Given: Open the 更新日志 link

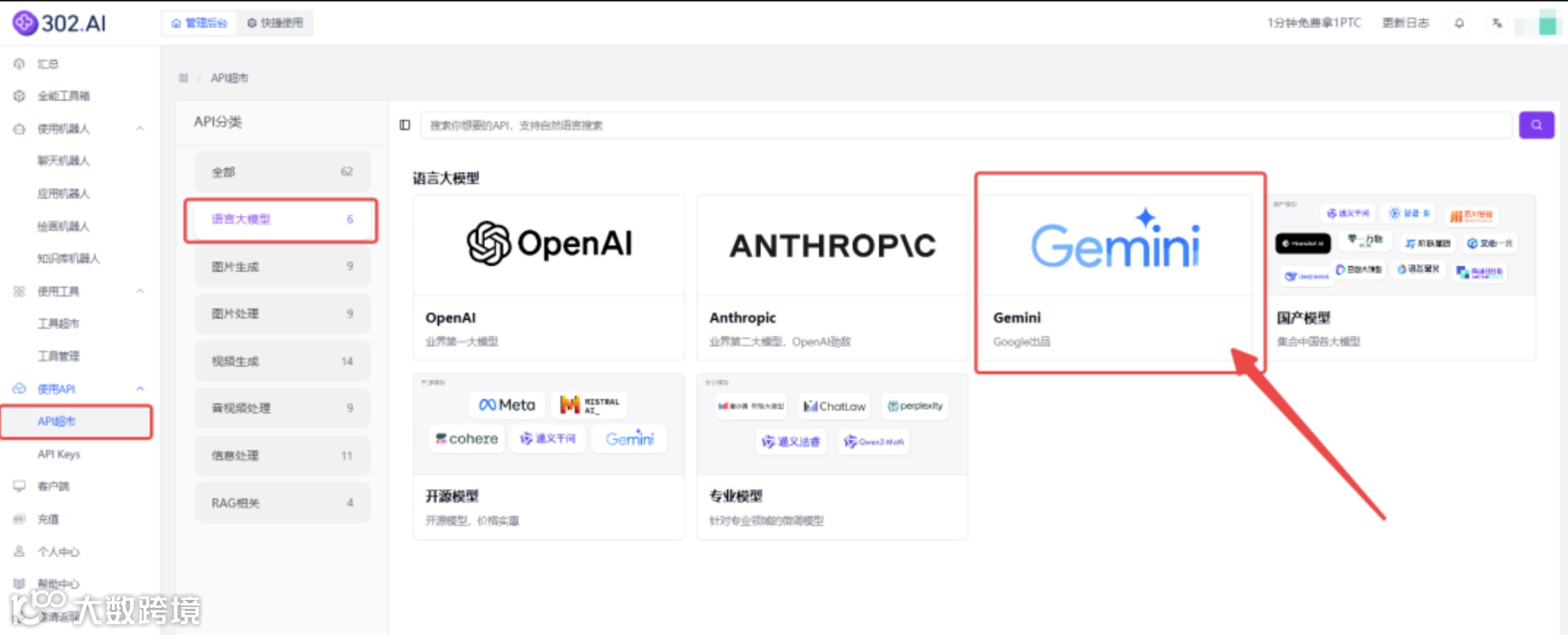Looking at the screenshot, I should [x=1405, y=23].
